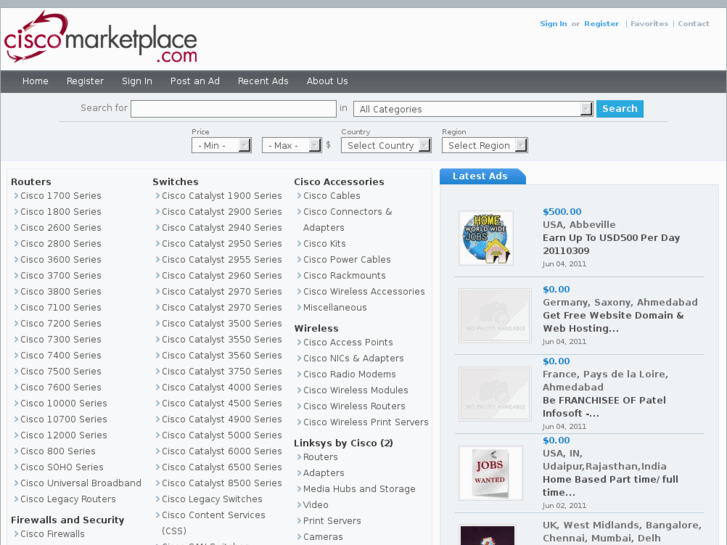Open the Wireless category heading
Screen dimensions: 727x545
[x=316, y=328]
